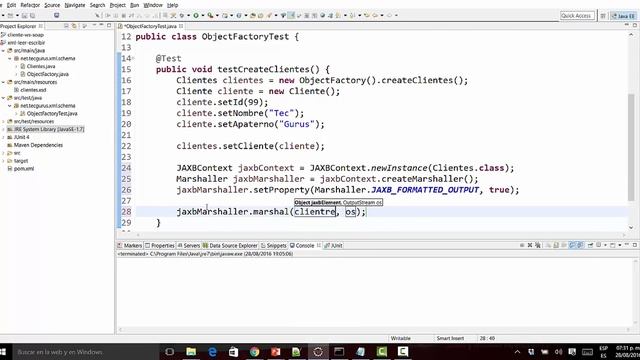Open the Navigate menu

click(x=75, y=5)
